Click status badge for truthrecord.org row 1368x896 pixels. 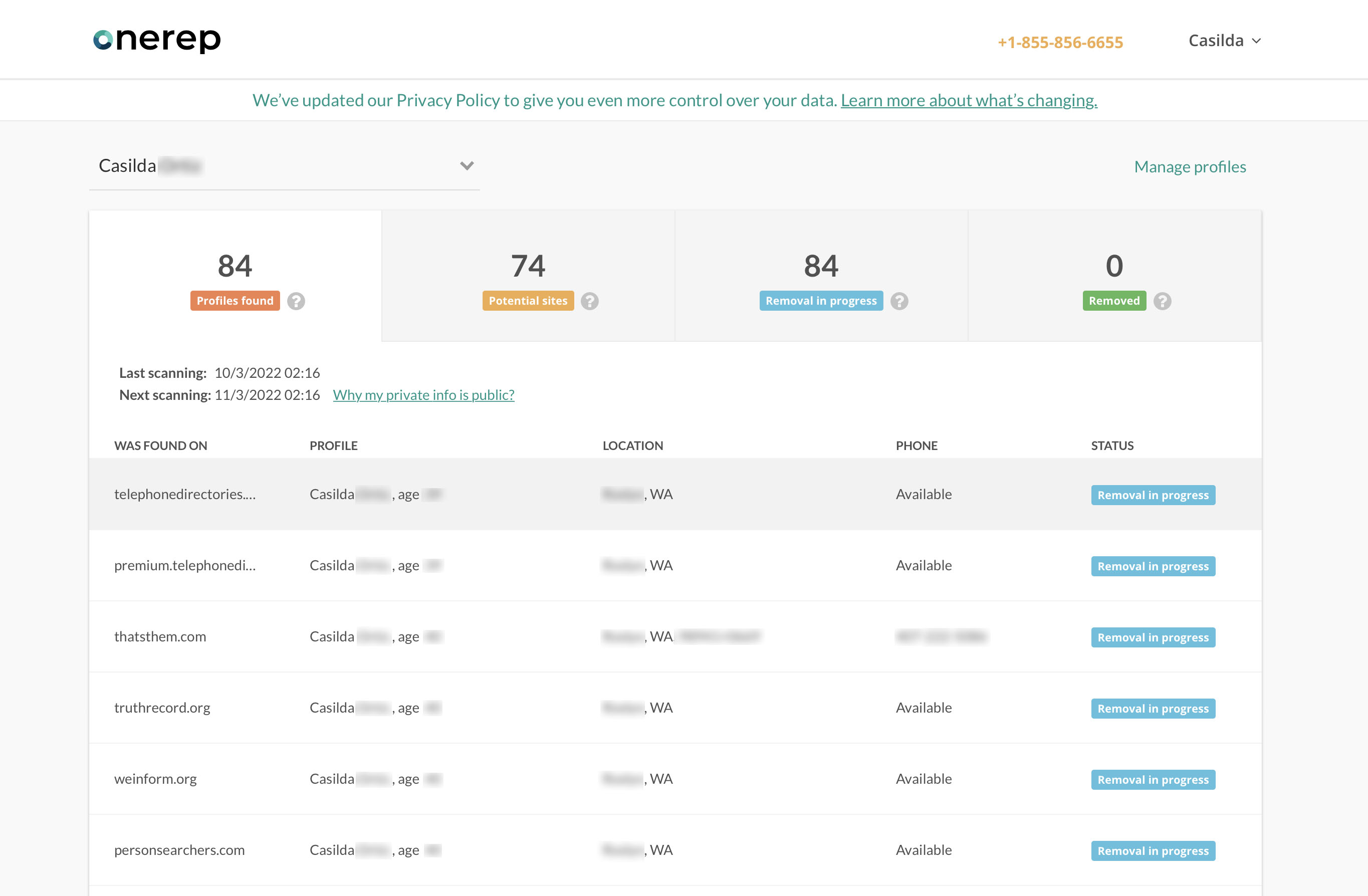pos(1153,708)
